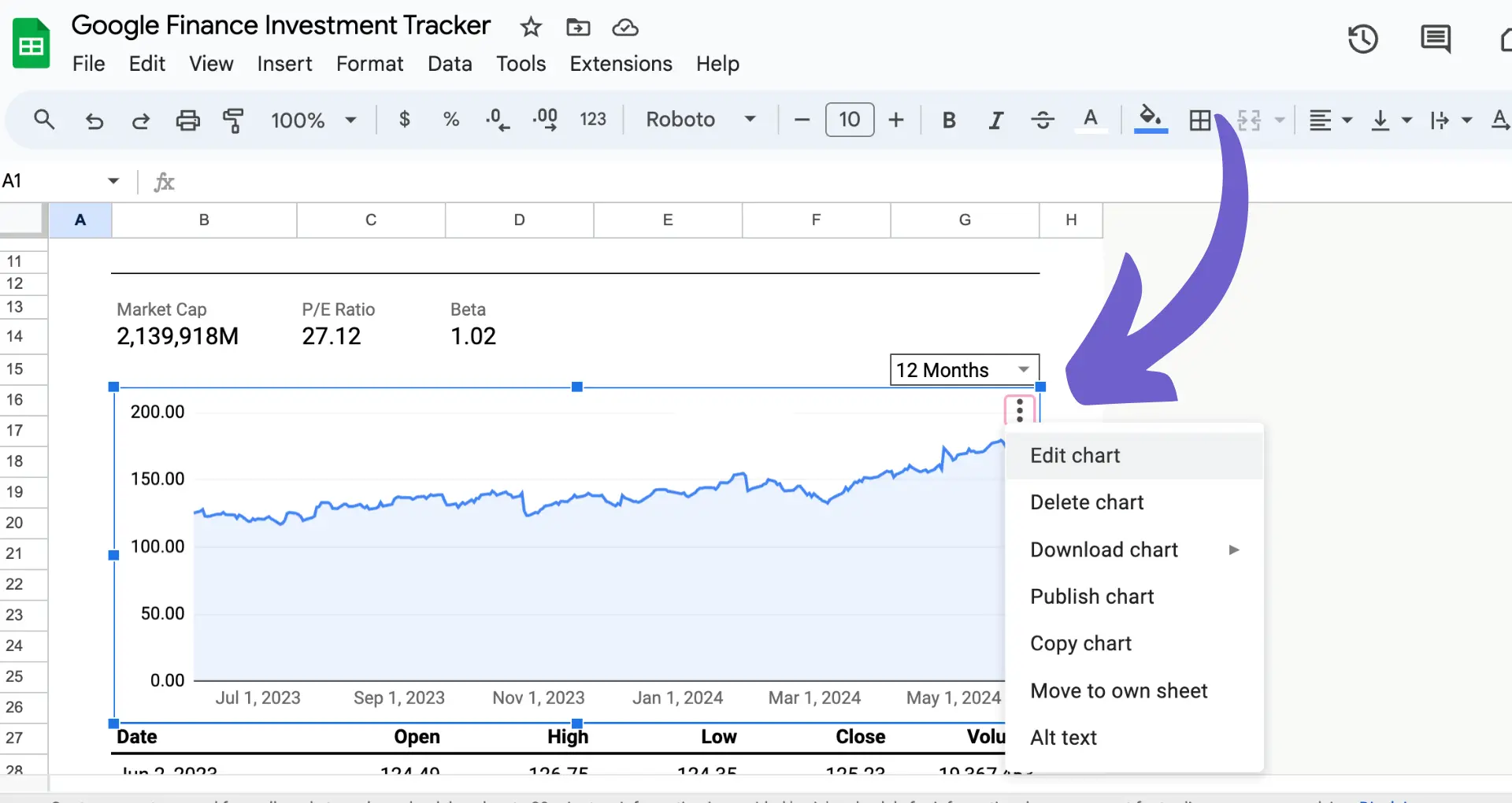Decrease font size with minus button
The height and width of the screenshot is (803, 1512).
tap(802, 120)
